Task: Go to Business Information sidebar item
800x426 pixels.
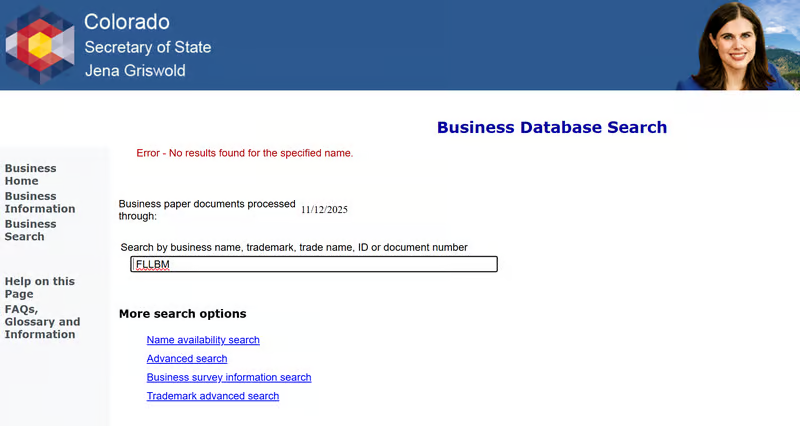Action: click(x=40, y=203)
